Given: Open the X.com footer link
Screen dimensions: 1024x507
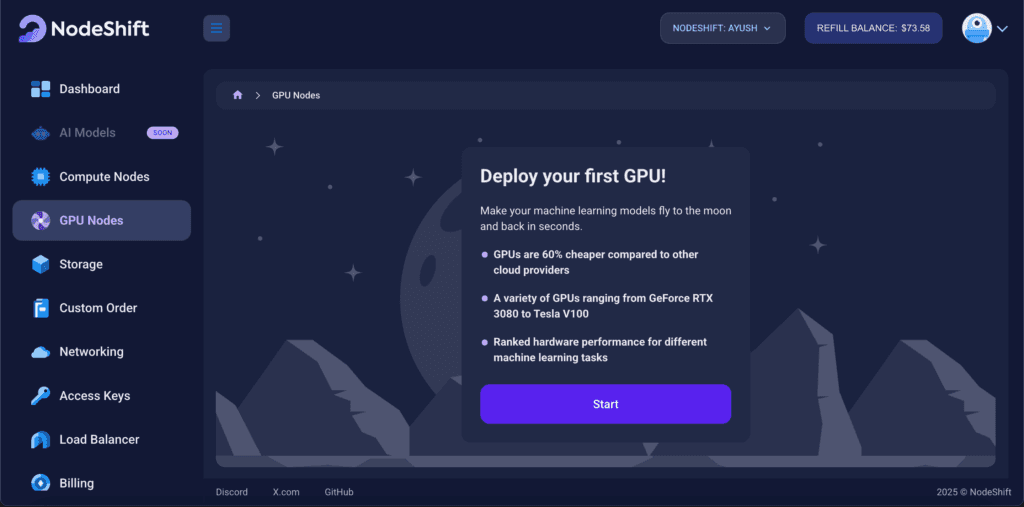Looking at the screenshot, I should [286, 492].
